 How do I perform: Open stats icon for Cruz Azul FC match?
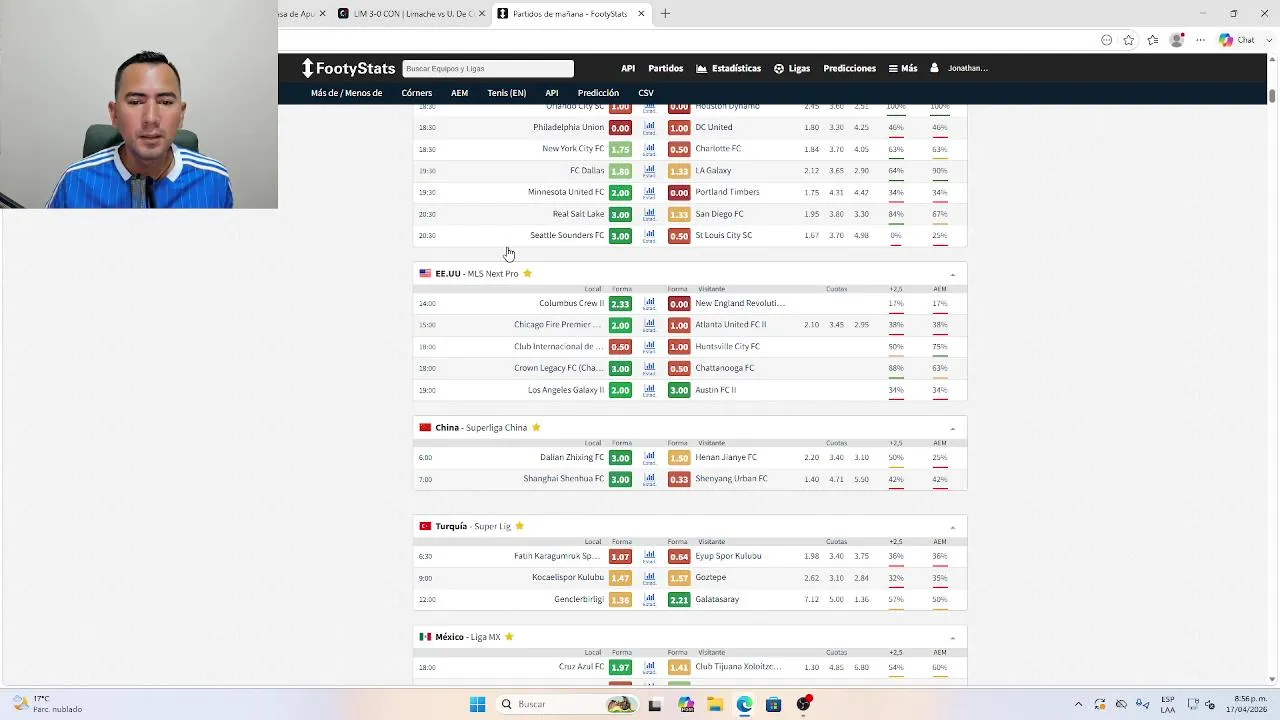(649, 668)
